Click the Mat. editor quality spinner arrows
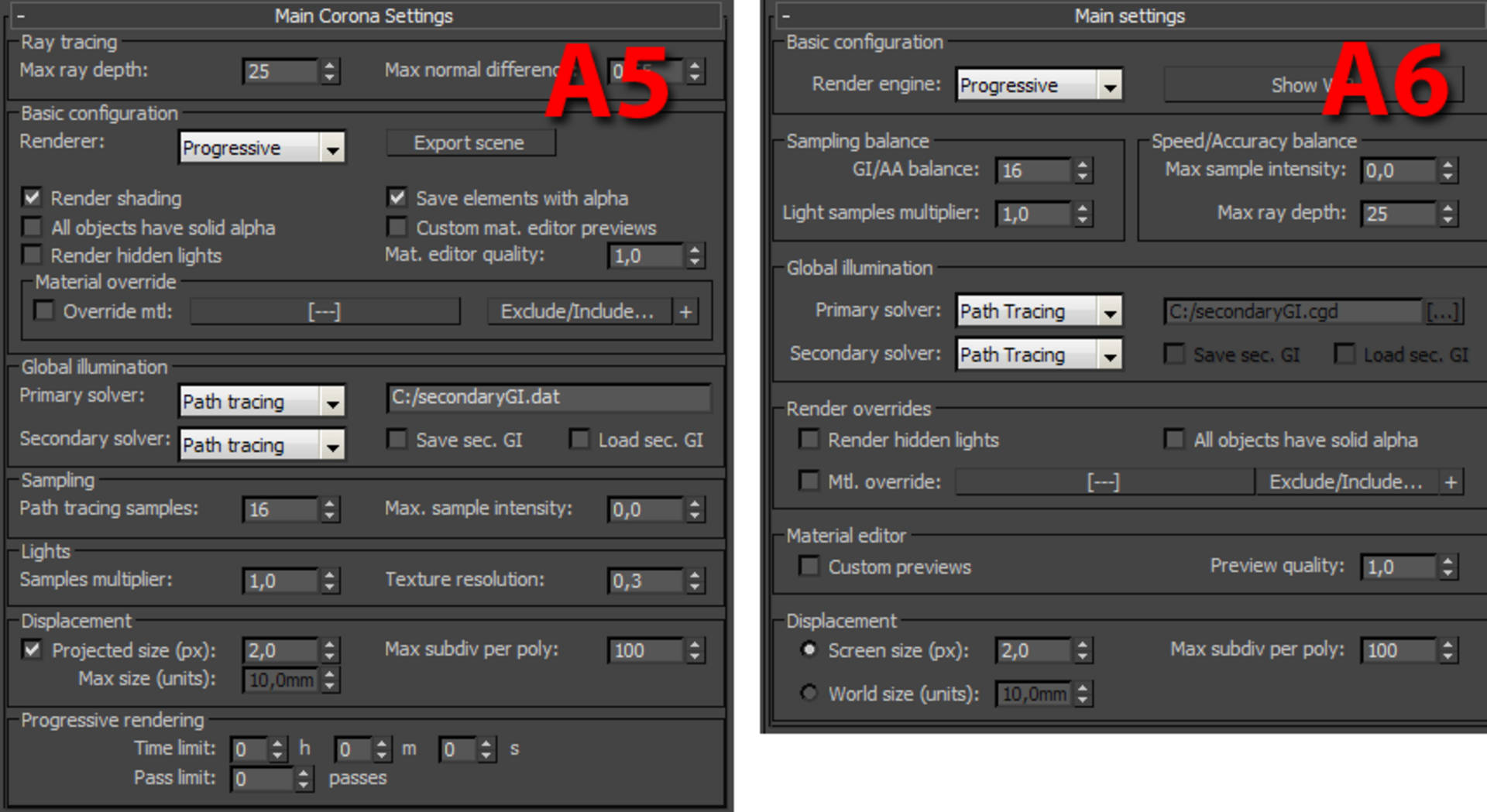1487x812 pixels. [695, 255]
